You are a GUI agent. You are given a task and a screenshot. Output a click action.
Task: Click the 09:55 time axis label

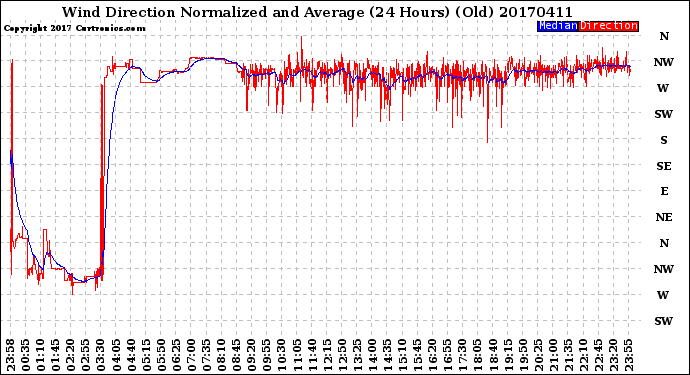(x=266, y=355)
